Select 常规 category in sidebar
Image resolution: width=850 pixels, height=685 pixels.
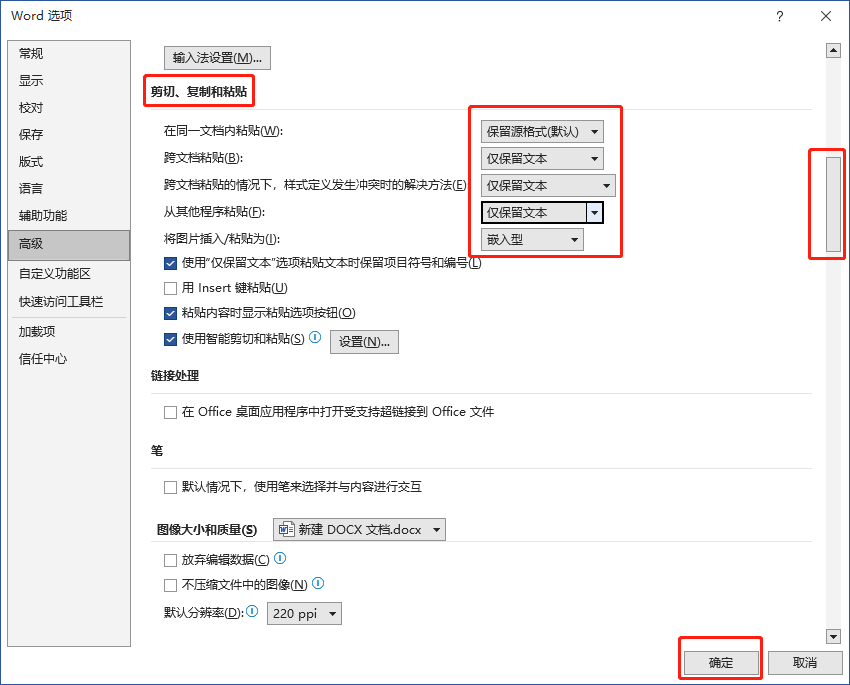[x=69, y=54]
